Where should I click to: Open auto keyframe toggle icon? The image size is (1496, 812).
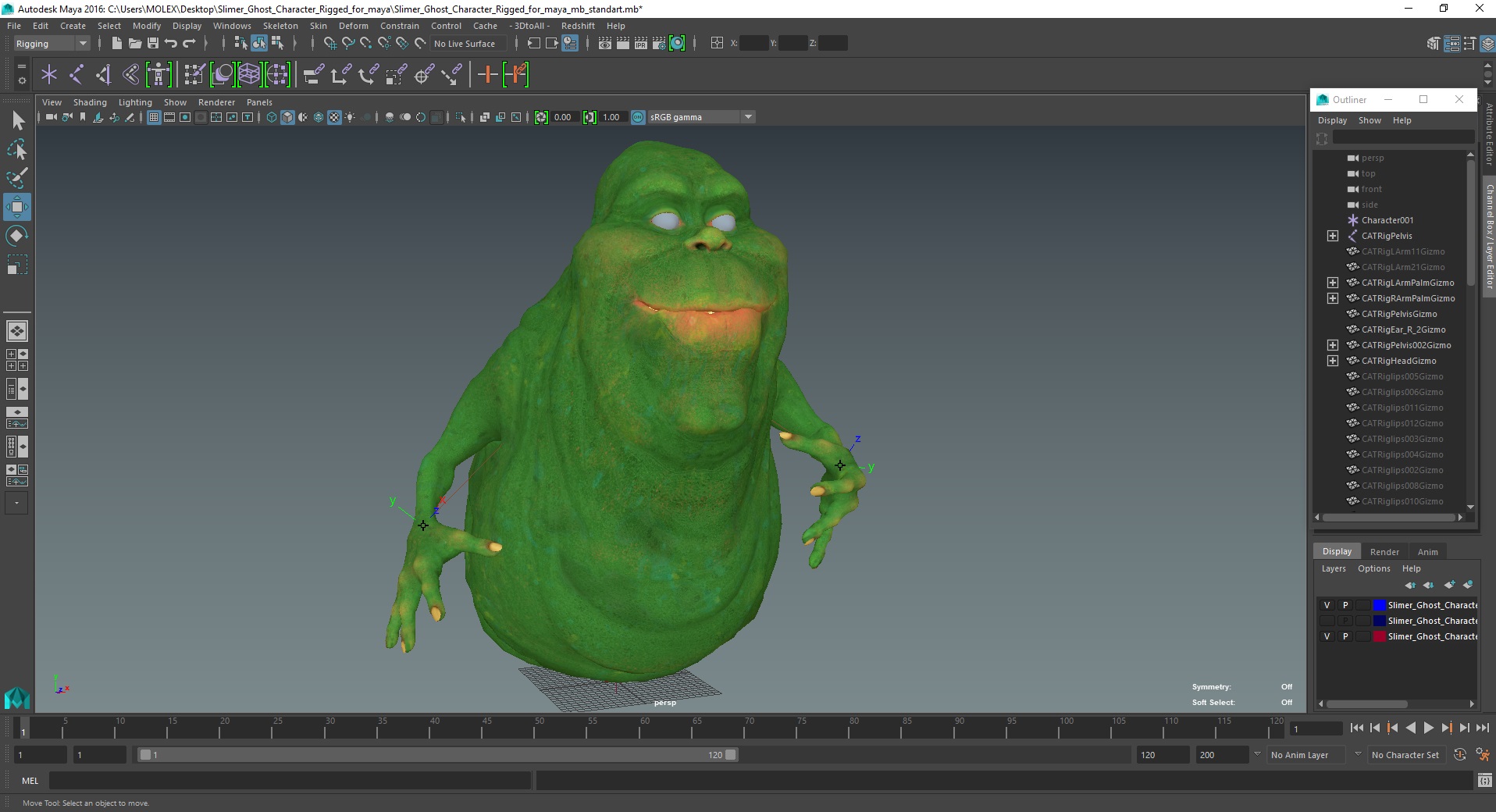click(x=1459, y=754)
